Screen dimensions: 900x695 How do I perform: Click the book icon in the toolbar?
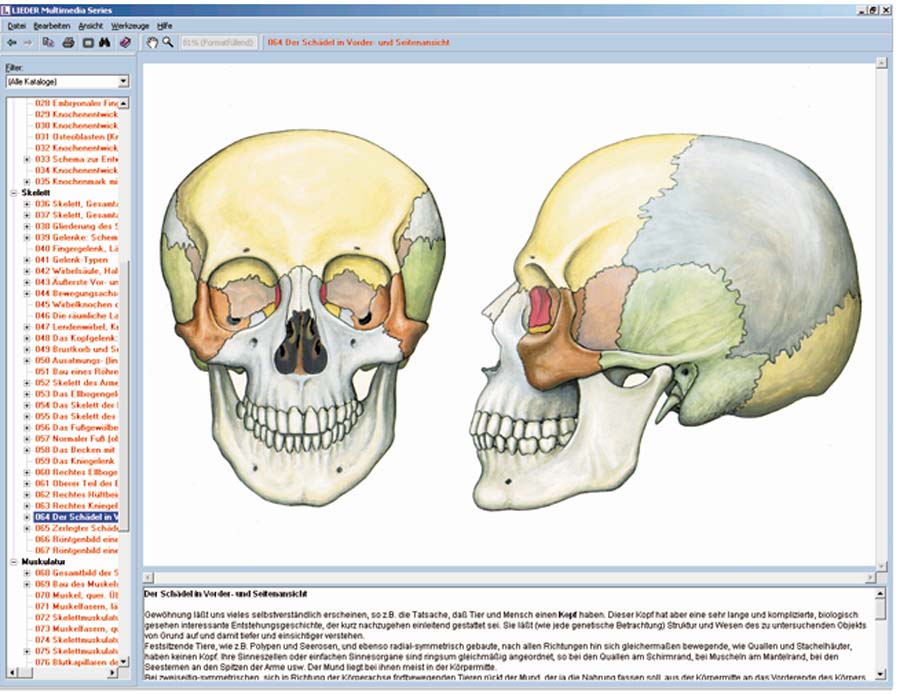point(125,43)
